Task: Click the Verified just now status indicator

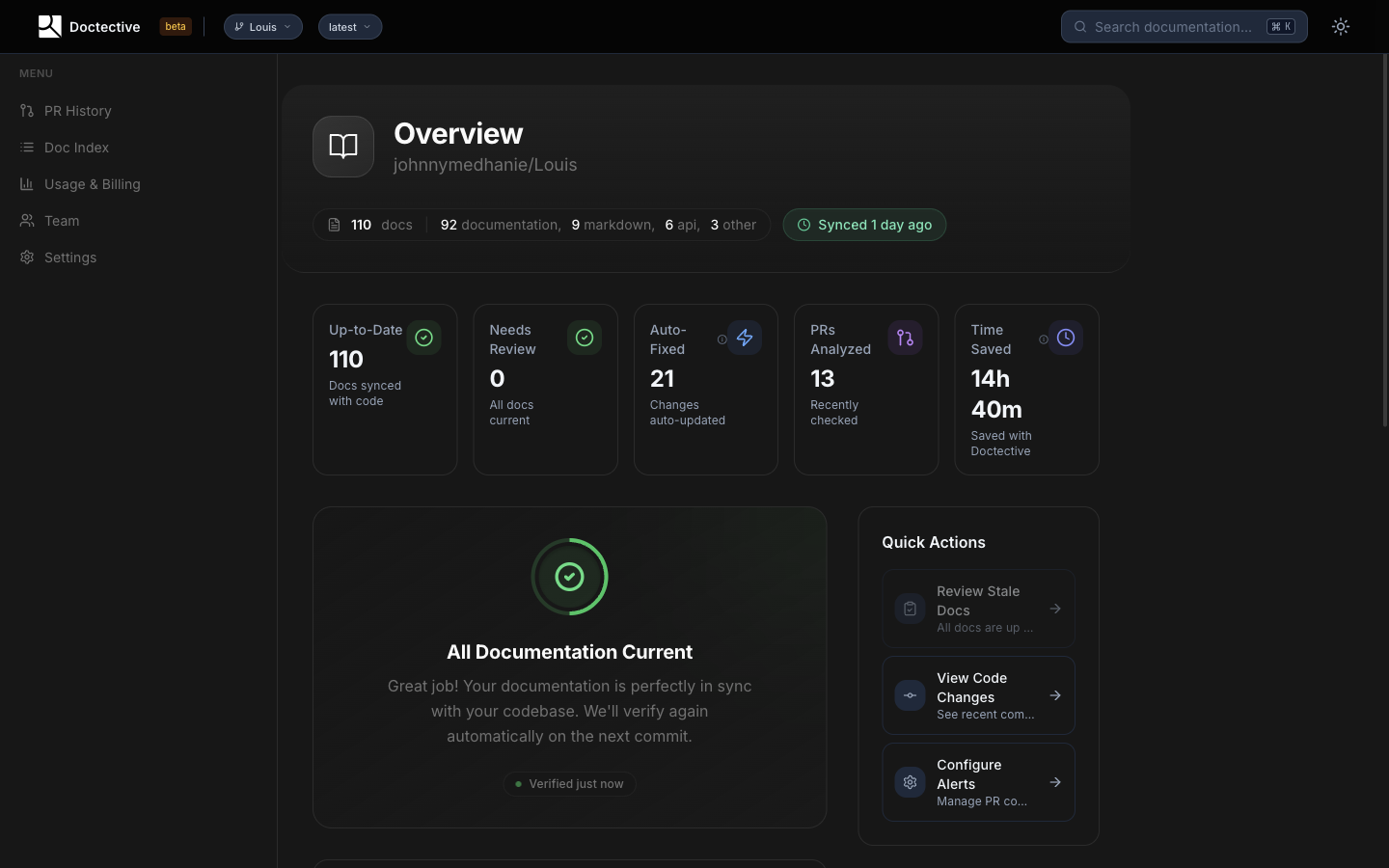Action: tap(569, 784)
